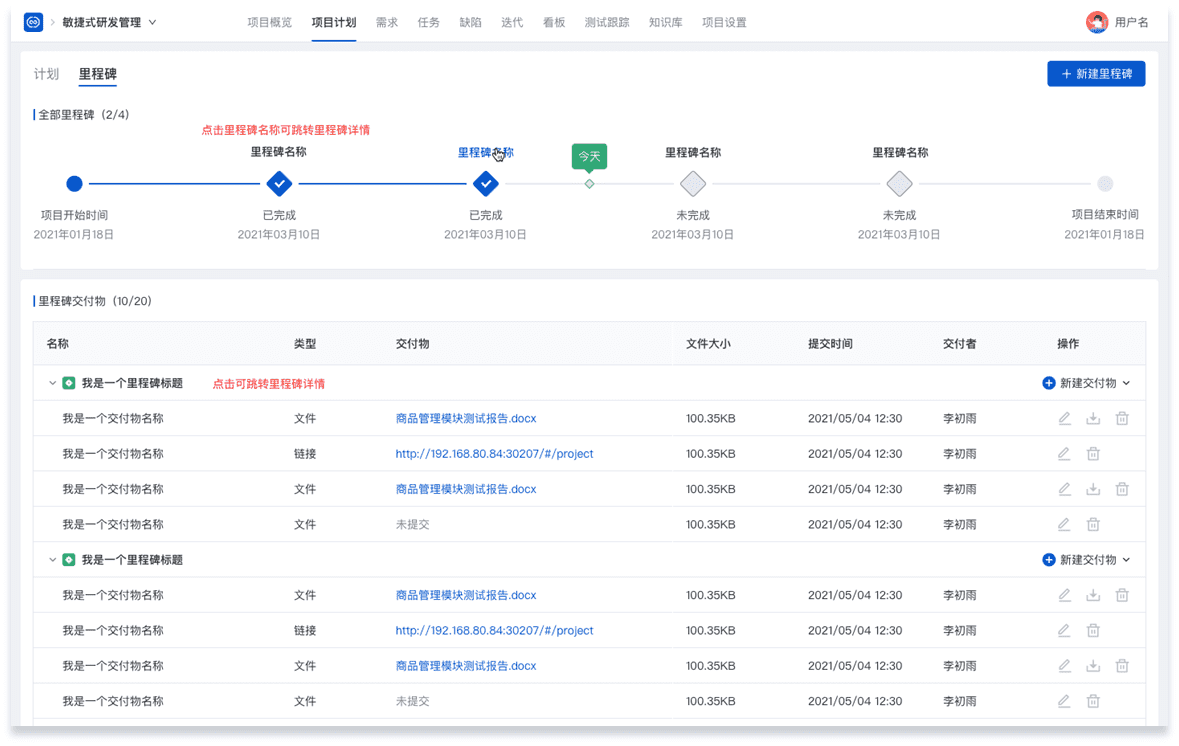Click the second completed milestone diamond

(x=486, y=183)
